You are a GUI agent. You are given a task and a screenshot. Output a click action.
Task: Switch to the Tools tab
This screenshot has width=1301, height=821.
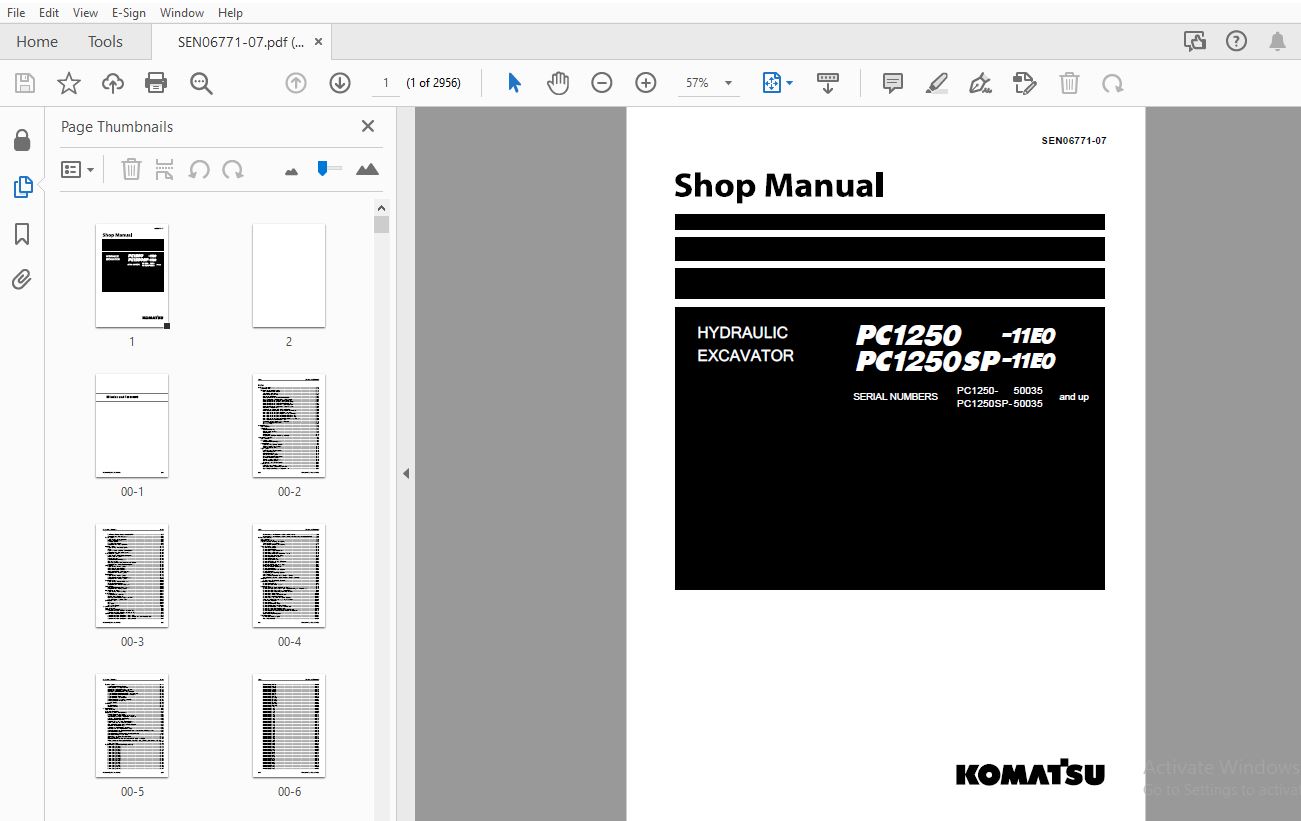click(105, 41)
